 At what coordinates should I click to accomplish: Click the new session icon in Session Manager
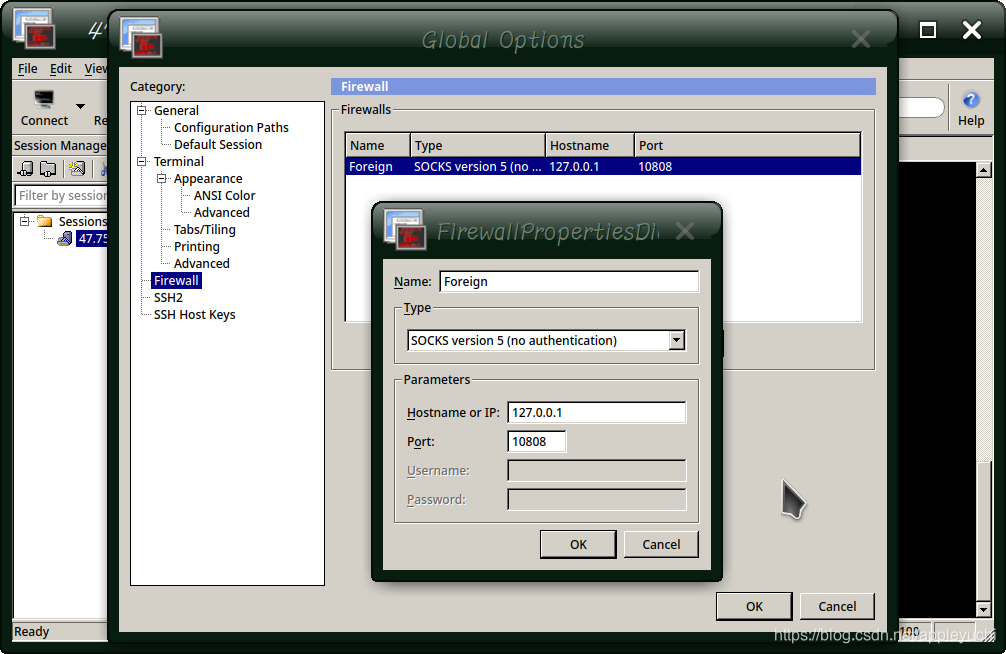point(77,169)
